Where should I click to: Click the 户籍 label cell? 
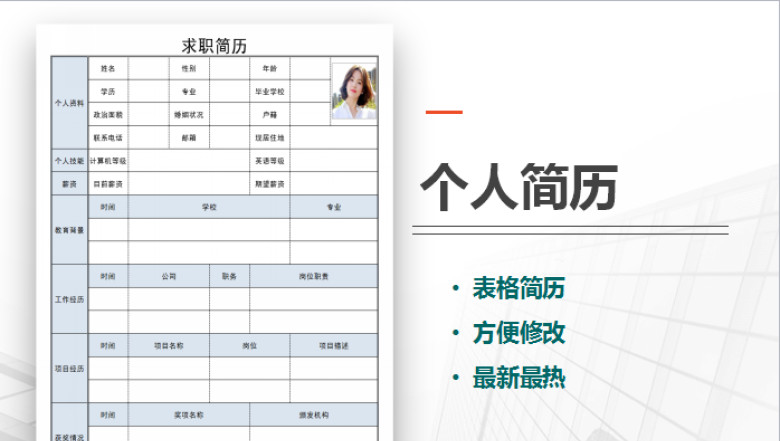[x=270, y=114]
